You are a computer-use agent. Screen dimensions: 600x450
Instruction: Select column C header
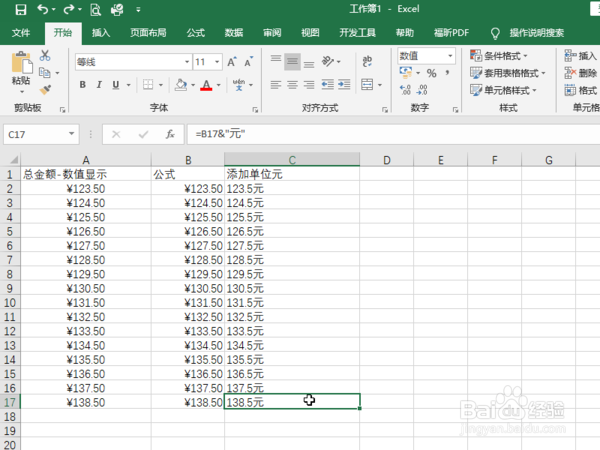(x=292, y=160)
